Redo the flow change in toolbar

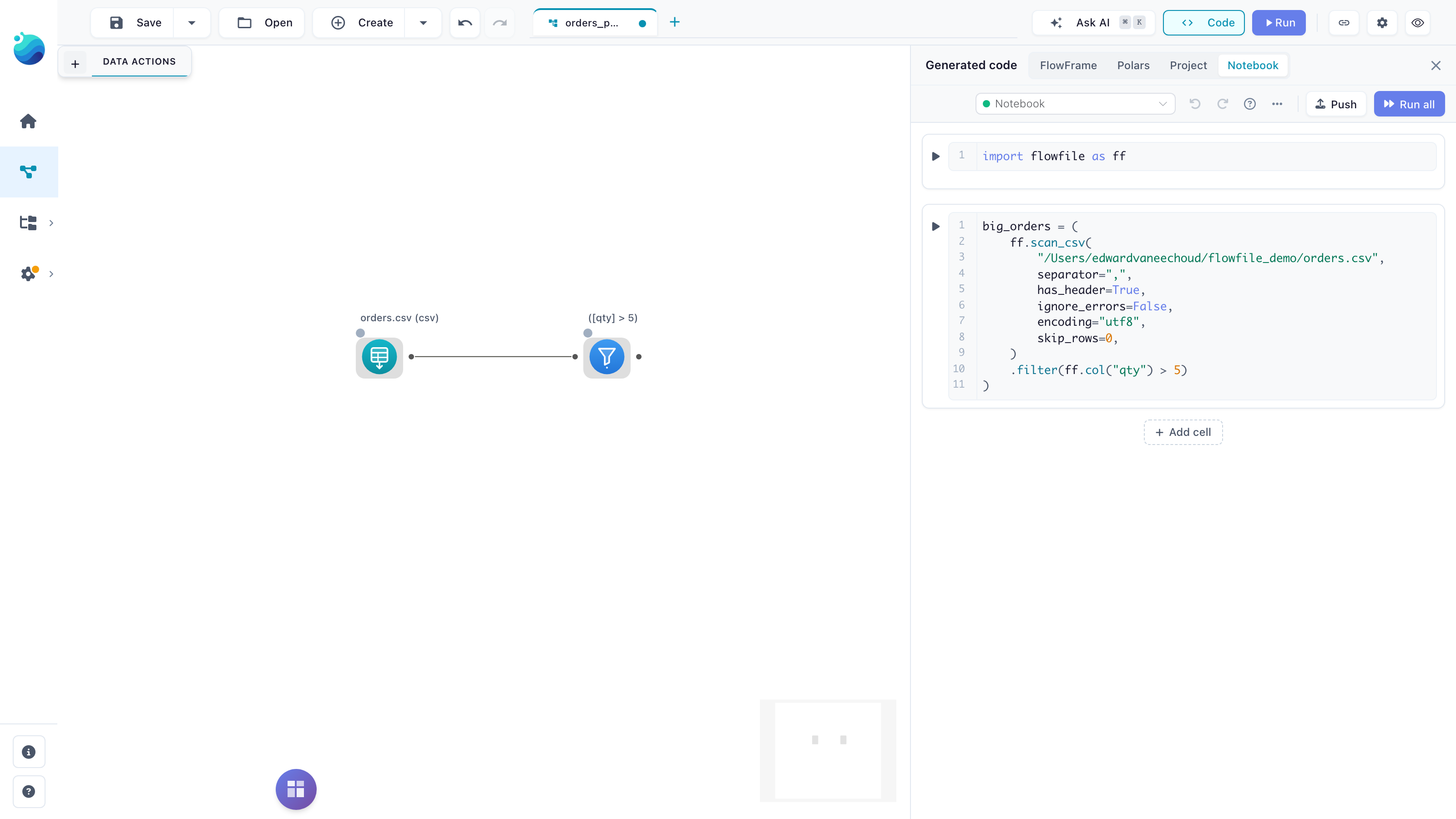[500, 23]
